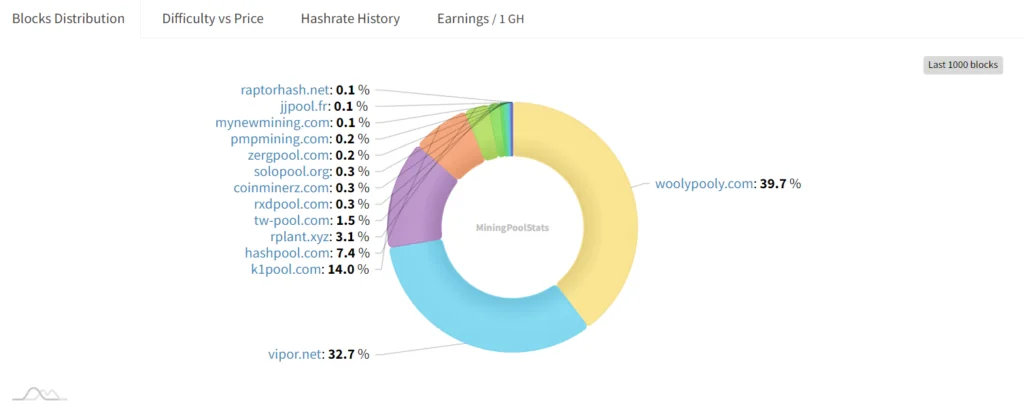The width and height of the screenshot is (1024, 409).
Task: Switch to the Blocks Distribution tab
Action: (69, 18)
